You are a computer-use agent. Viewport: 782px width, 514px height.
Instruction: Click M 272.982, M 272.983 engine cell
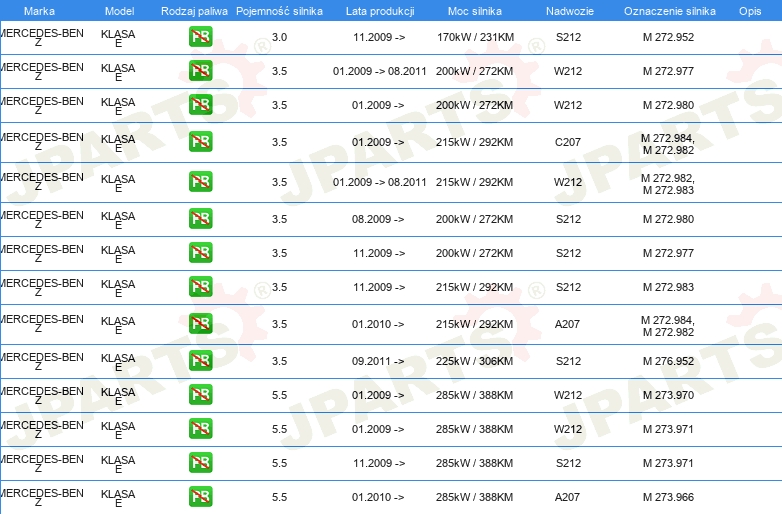pos(668,184)
